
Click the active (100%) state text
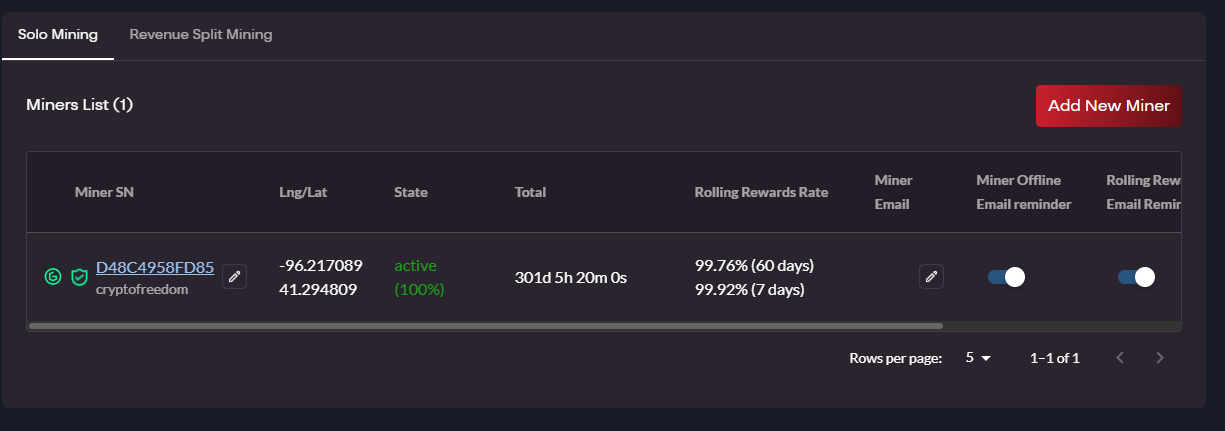click(419, 277)
